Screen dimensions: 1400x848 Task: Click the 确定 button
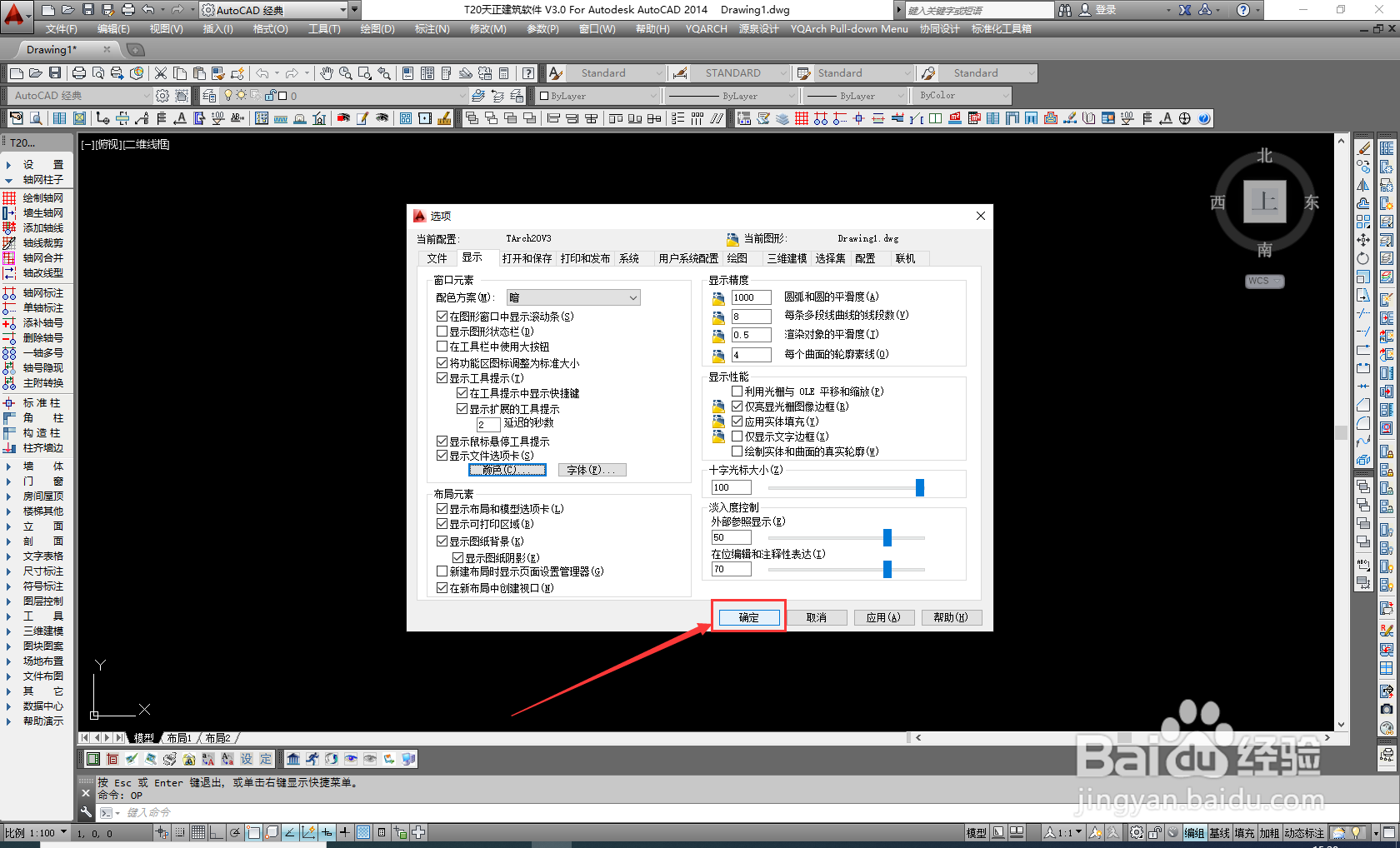[748, 617]
